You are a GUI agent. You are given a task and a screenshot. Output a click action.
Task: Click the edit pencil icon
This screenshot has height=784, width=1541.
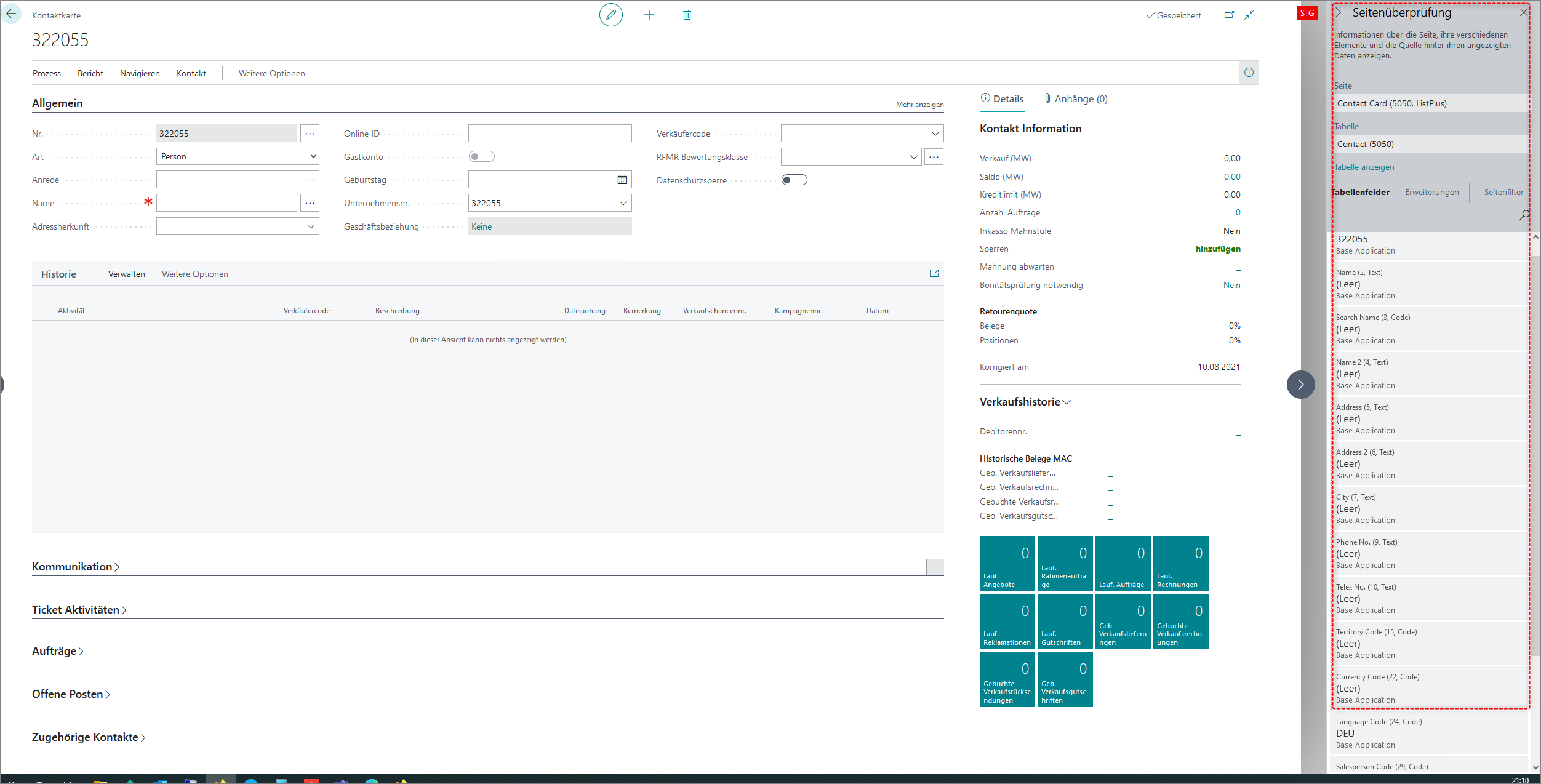[610, 15]
